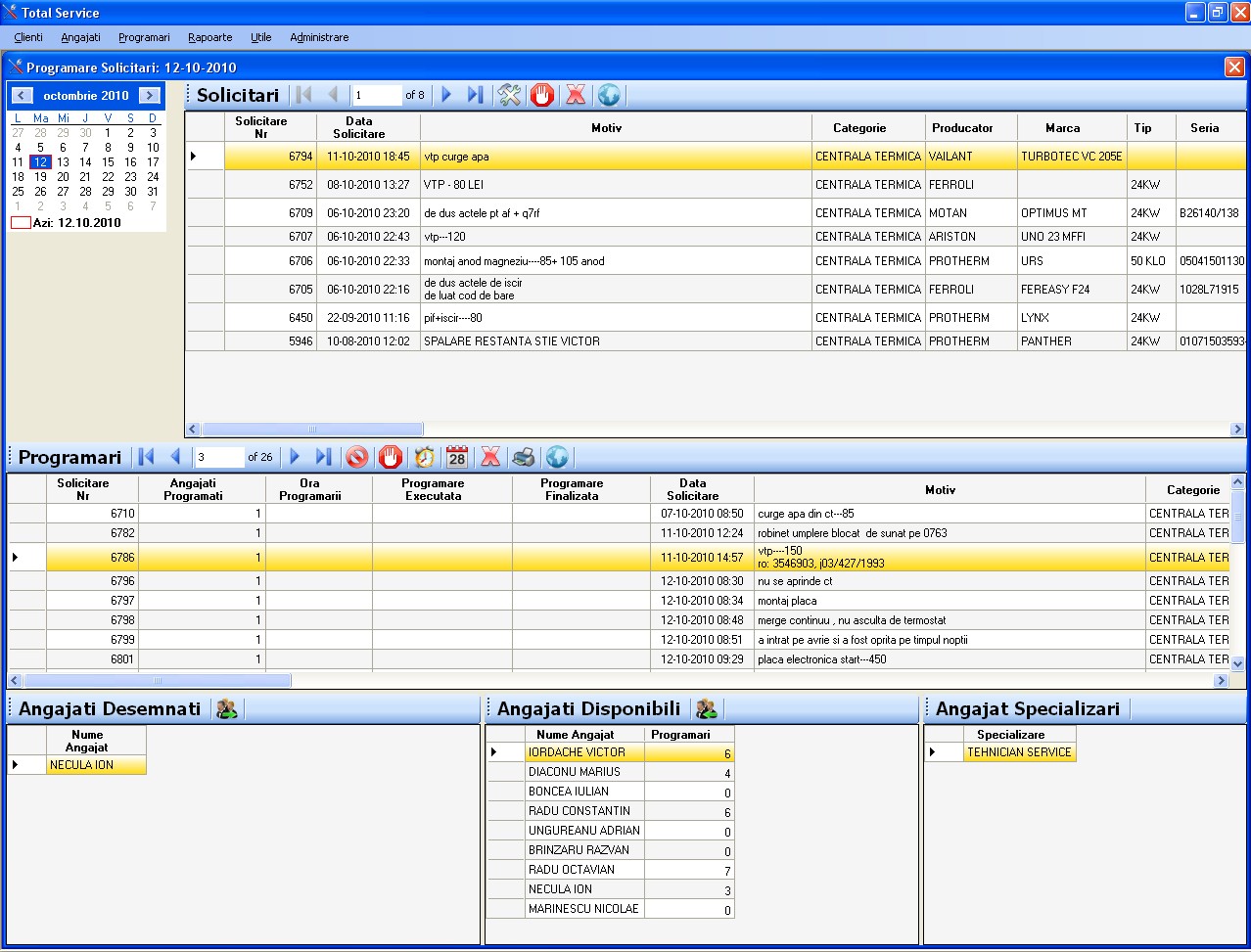Click the red X delete icon in Programari toolbar

click(490, 457)
